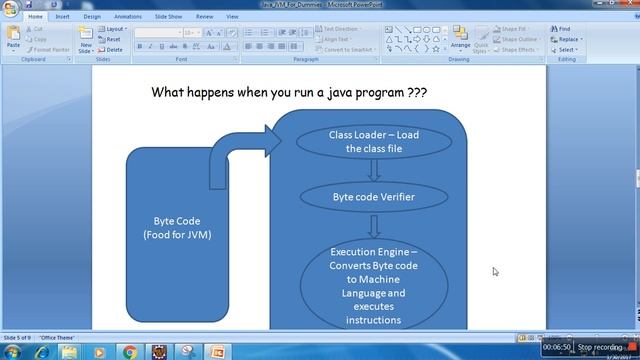Image resolution: width=640 pixels, height=360 pixels.
Task: Open Line Spacing options
Action: point(305,33)
